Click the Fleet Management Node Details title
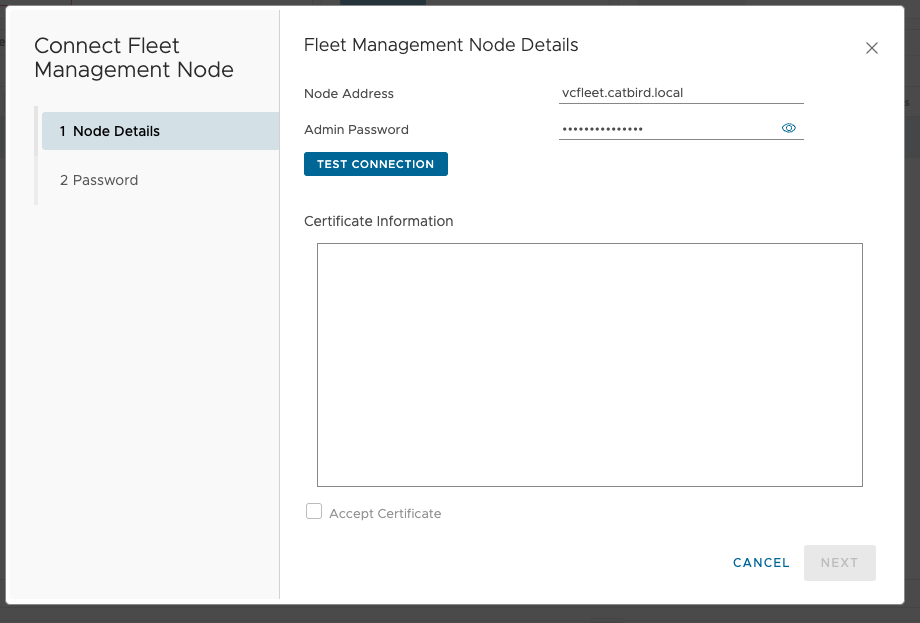920x623 pixels. 441,45
